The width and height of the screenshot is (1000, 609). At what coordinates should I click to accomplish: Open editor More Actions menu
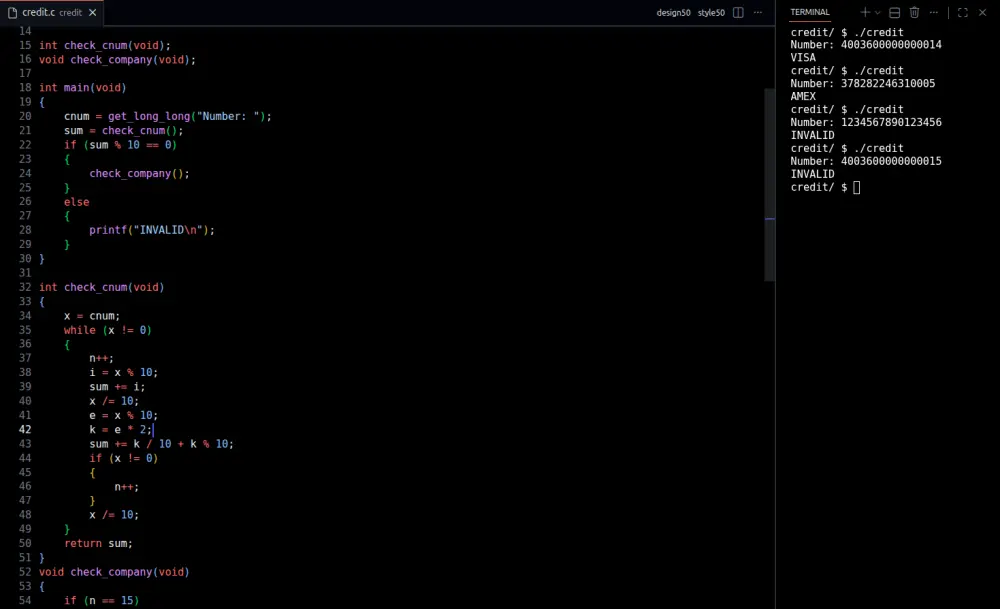[758, 12]
